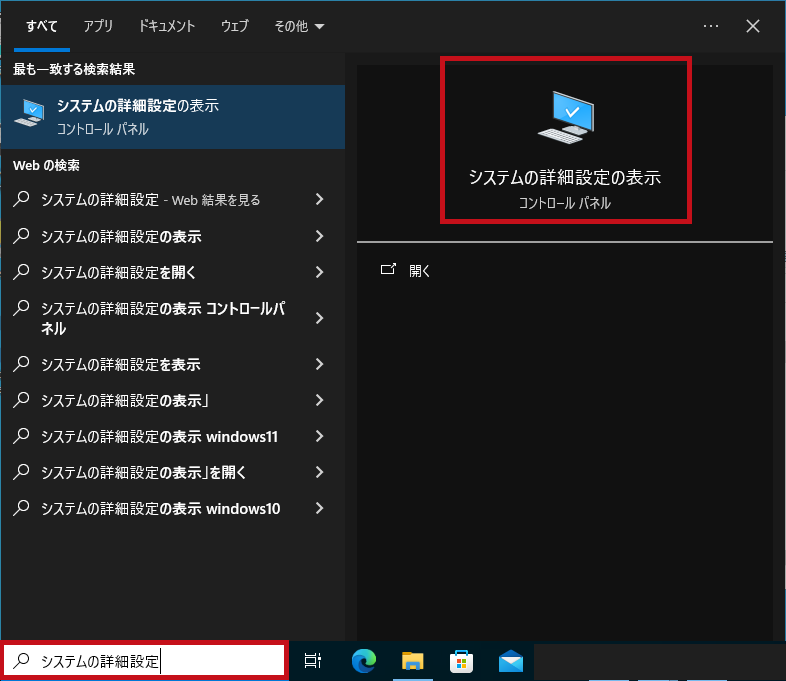This screenshot has width=786, height=681.
Task: Click search icon beside システムの詳細設定を開く
Action: (x=21, y=272)
